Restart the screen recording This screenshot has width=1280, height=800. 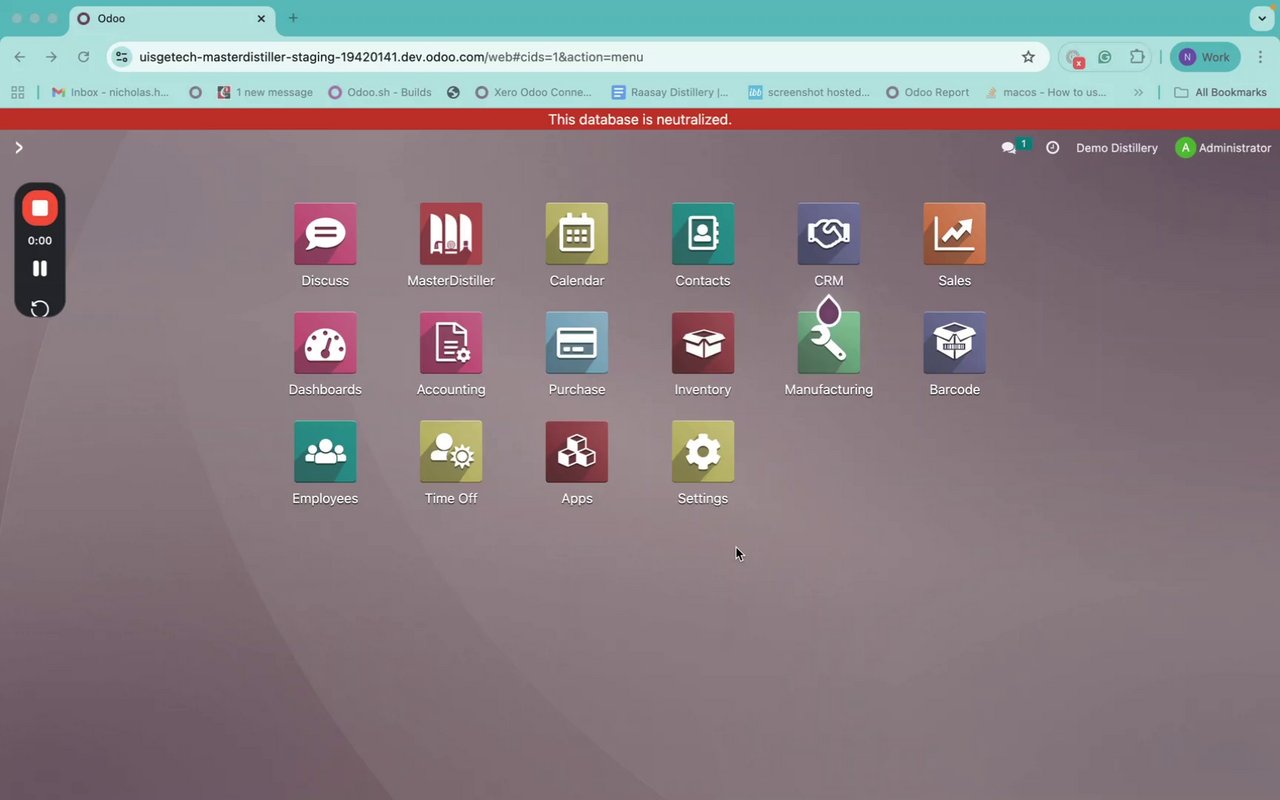[x=40, y=308]
